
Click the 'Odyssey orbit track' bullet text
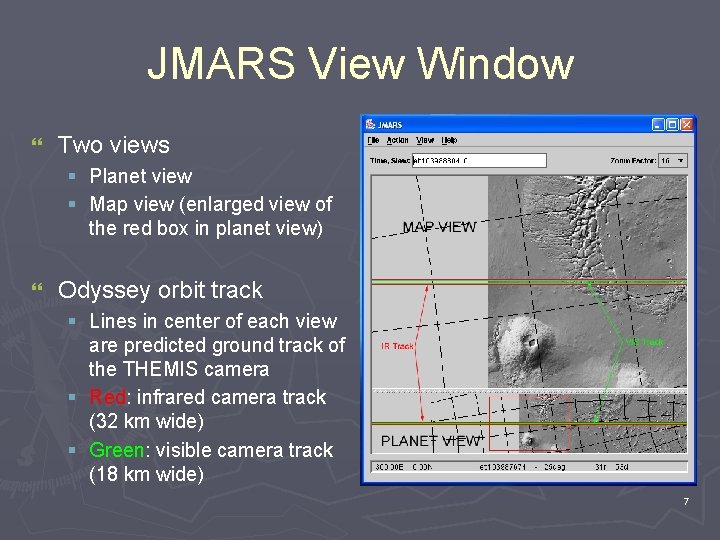(160, 290)
